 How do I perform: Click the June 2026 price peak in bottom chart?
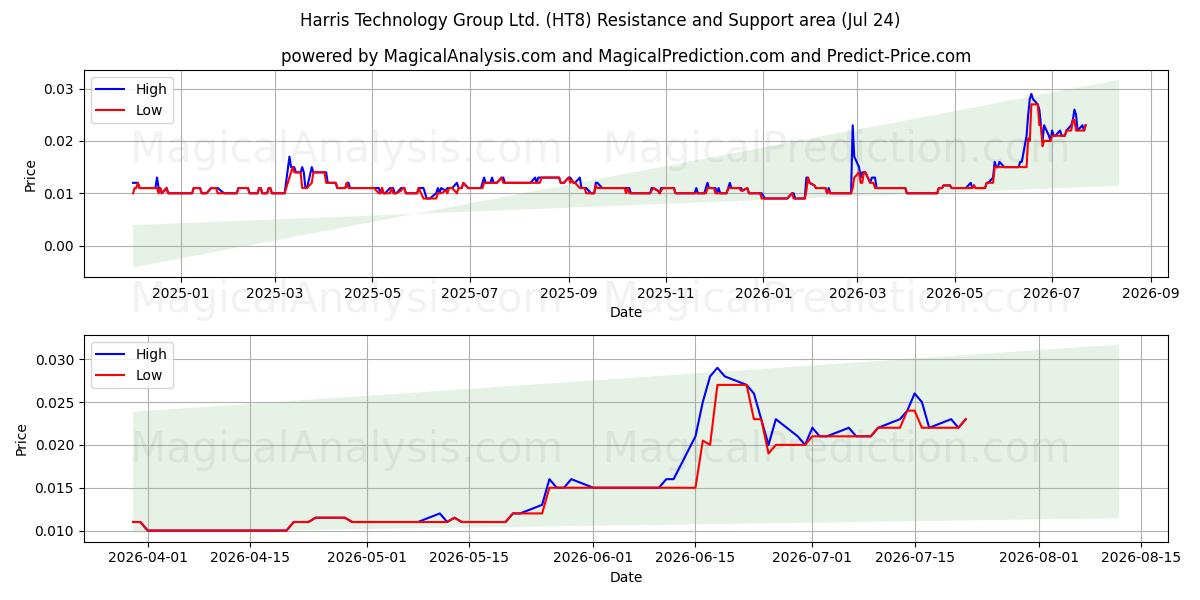click(717, 368)
